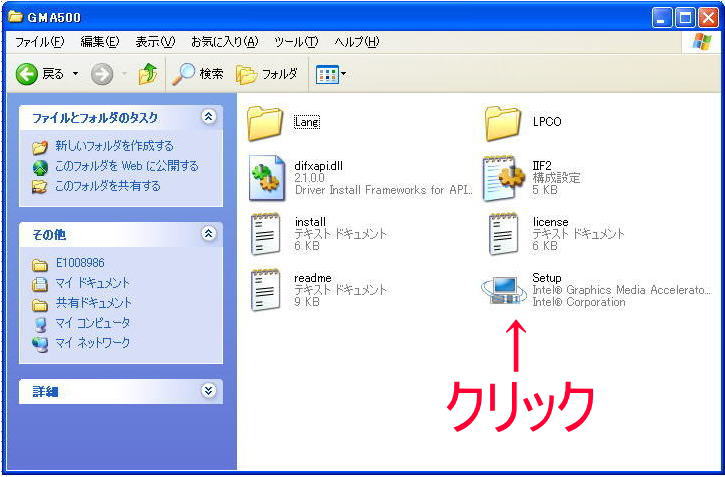
Task: Open the Lang folder icon
Action: tap(265, 123)
